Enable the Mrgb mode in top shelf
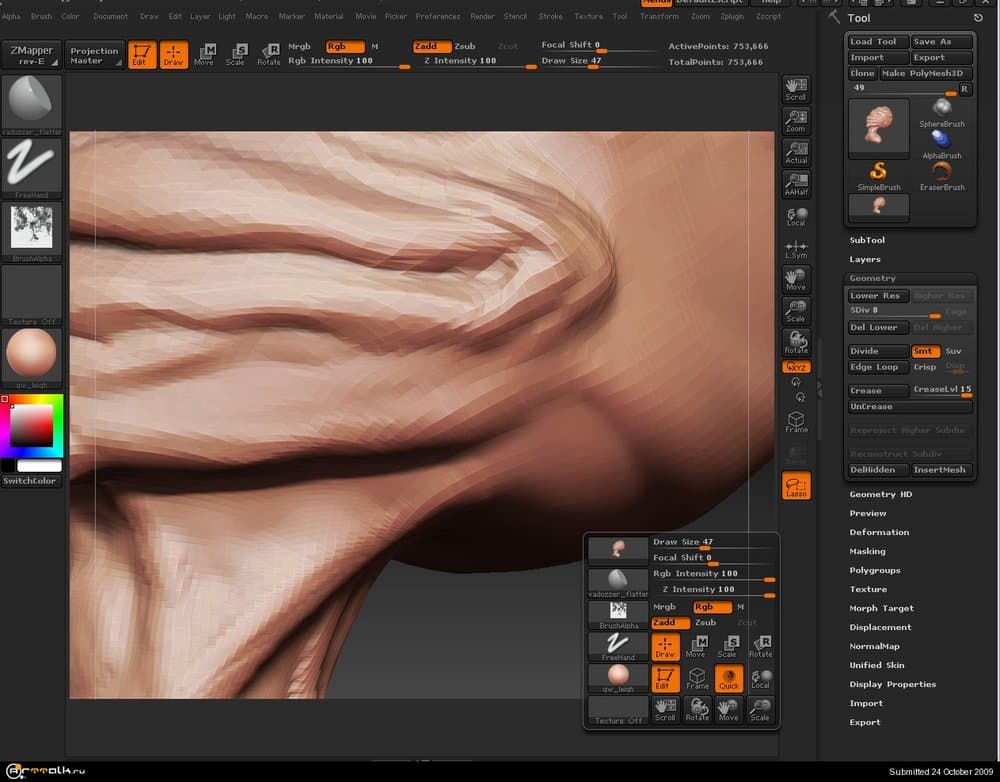The width and height of the screenshot is (1000, 782). [299, 46]
